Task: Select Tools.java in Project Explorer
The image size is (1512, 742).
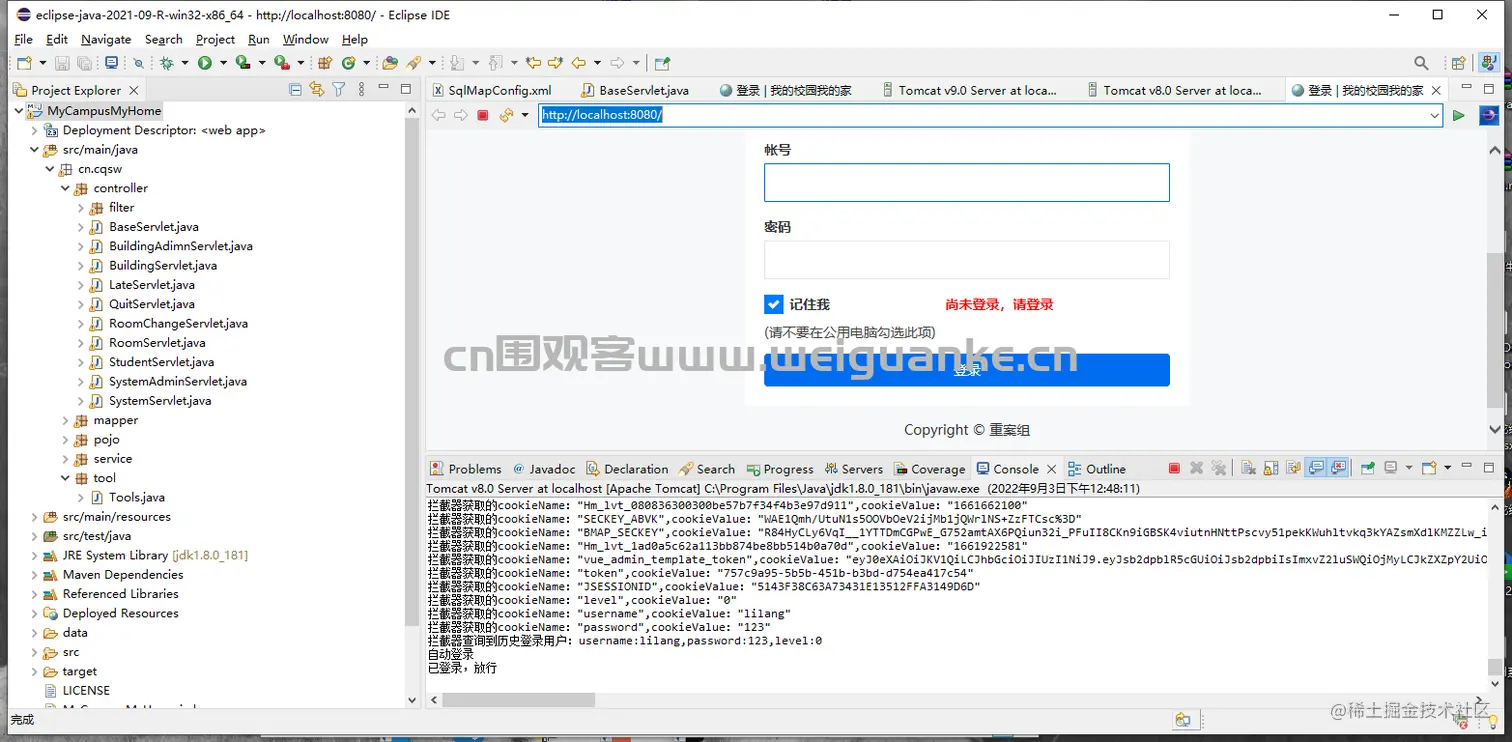Action: (137, 497)
